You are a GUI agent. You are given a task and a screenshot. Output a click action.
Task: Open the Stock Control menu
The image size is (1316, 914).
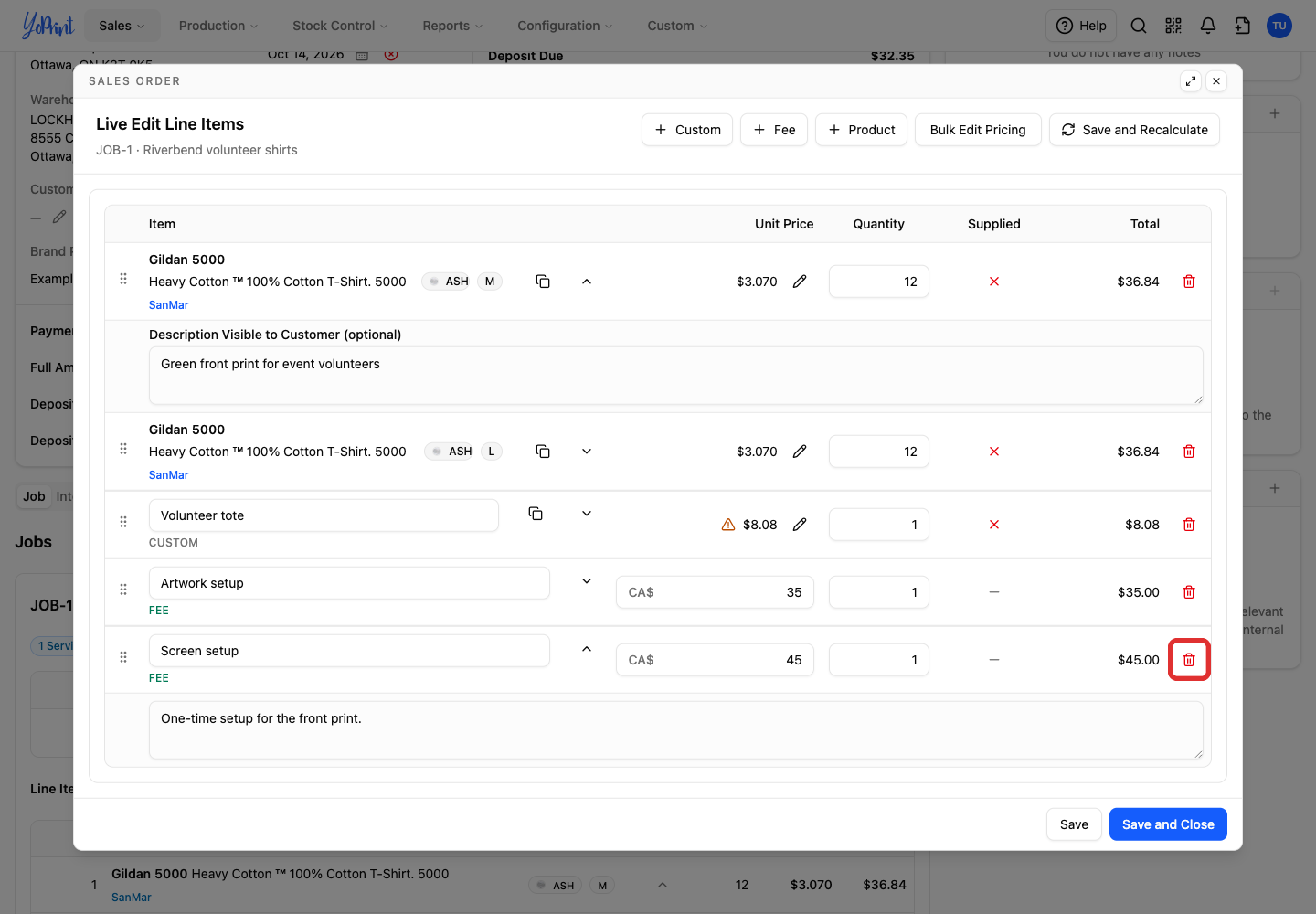(340, 26)
